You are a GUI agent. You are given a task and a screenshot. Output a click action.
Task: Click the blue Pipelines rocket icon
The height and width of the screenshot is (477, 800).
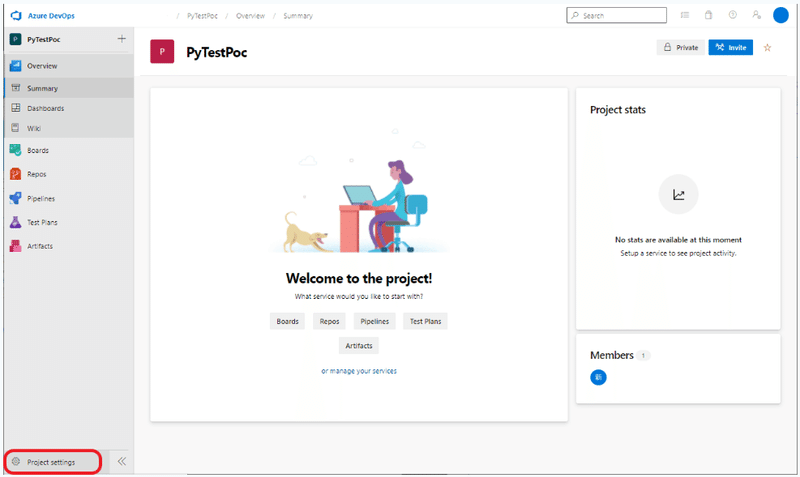15,198
